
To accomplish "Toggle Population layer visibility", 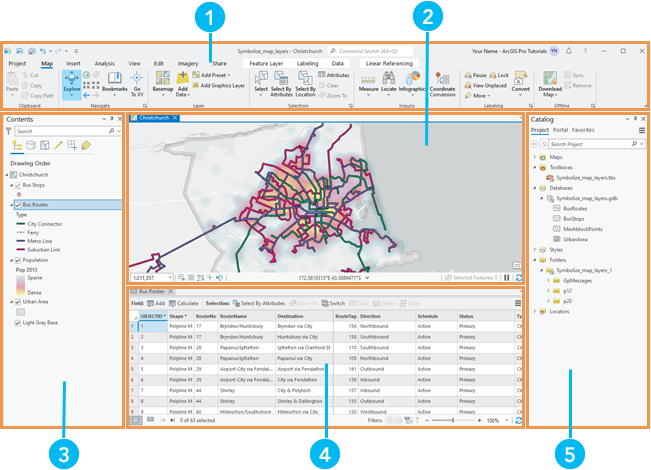I will click(18, 260).
